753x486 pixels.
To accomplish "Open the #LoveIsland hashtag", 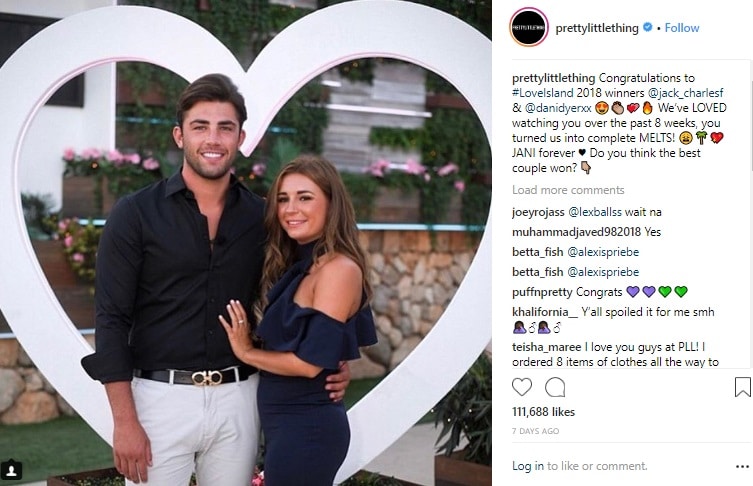I will click(543, 93).
